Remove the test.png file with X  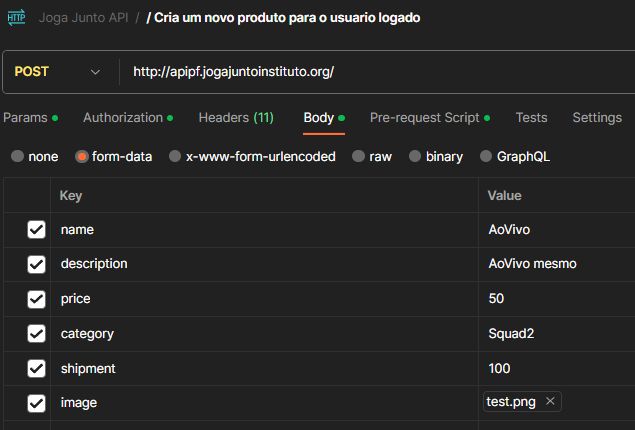coord(550,401)
